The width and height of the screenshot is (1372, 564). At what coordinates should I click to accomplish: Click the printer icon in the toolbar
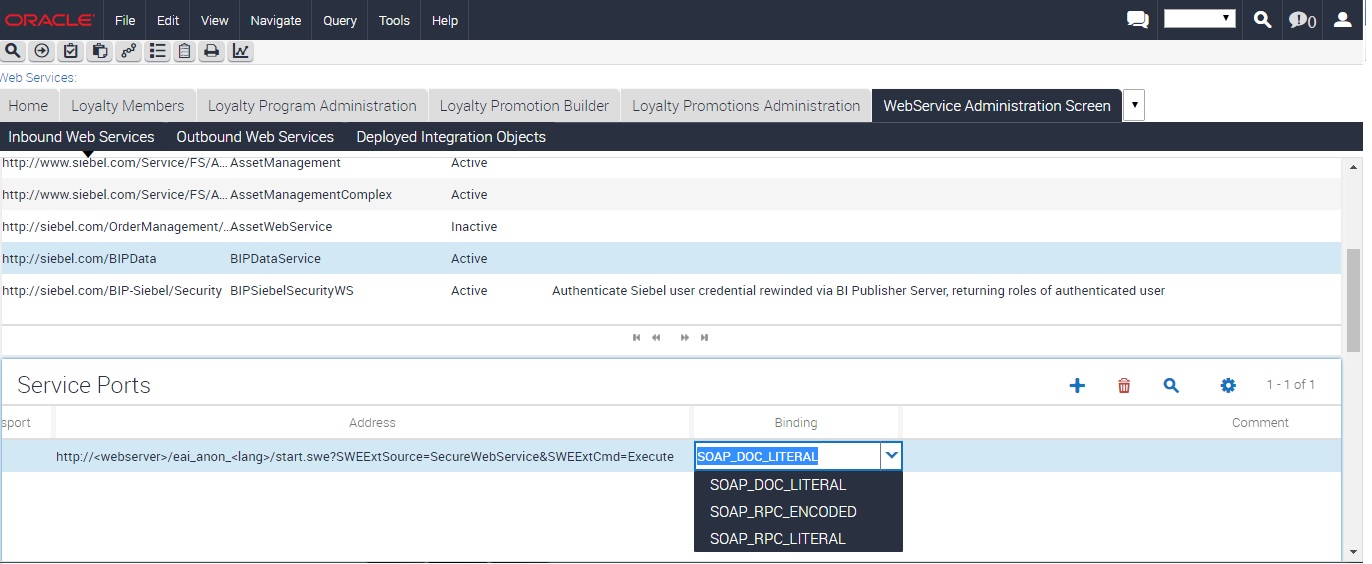coord(211,51)
